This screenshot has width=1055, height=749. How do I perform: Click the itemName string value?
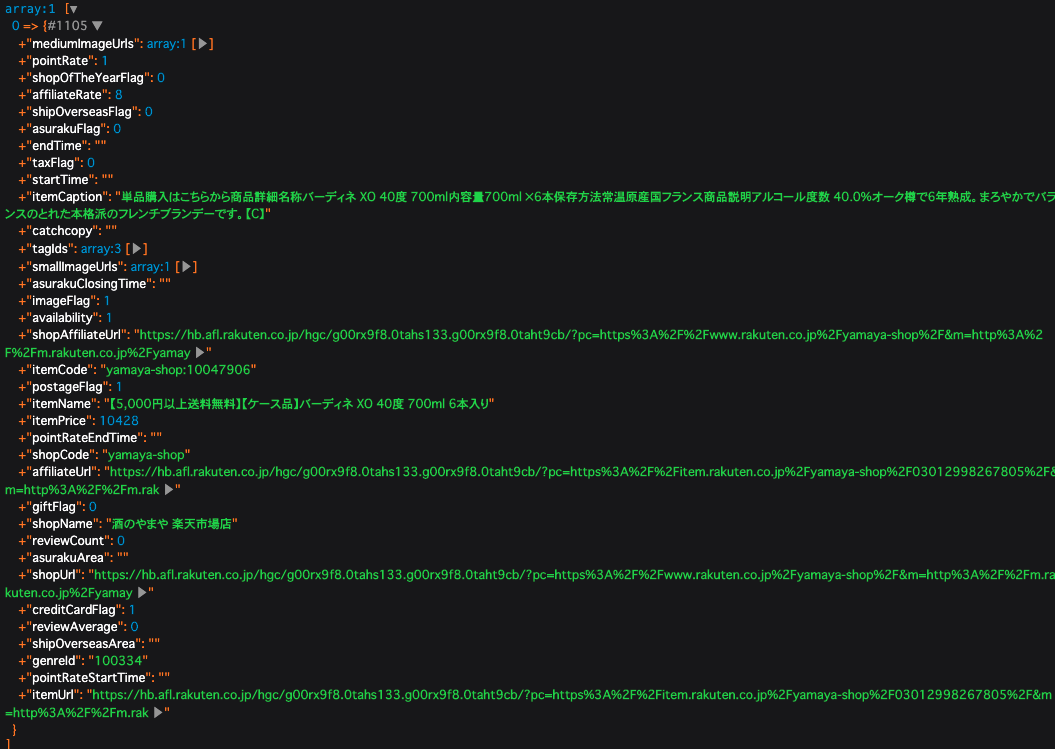coord(300,404)
